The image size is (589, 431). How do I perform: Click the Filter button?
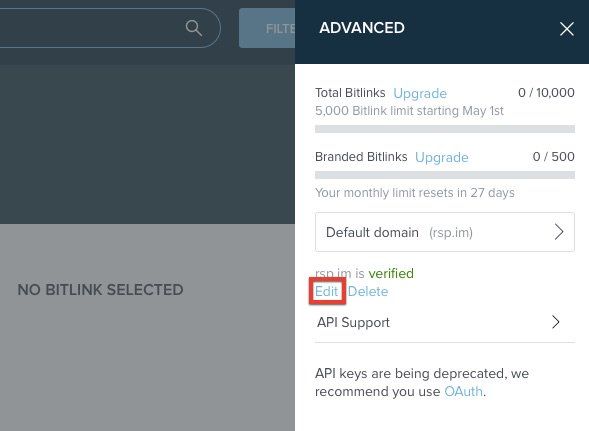pos(267,28)
